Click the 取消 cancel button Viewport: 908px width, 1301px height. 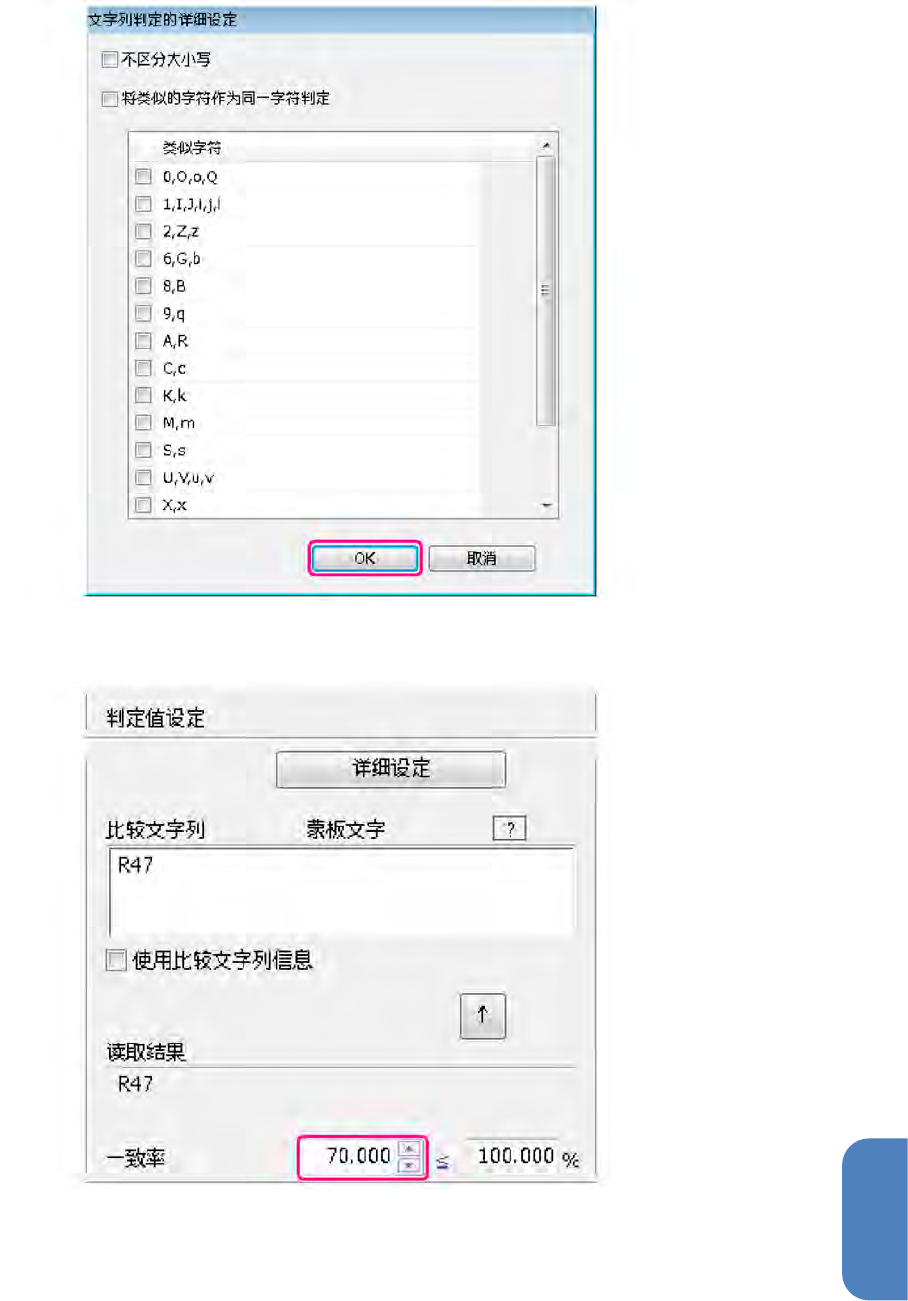click(482, 559)
